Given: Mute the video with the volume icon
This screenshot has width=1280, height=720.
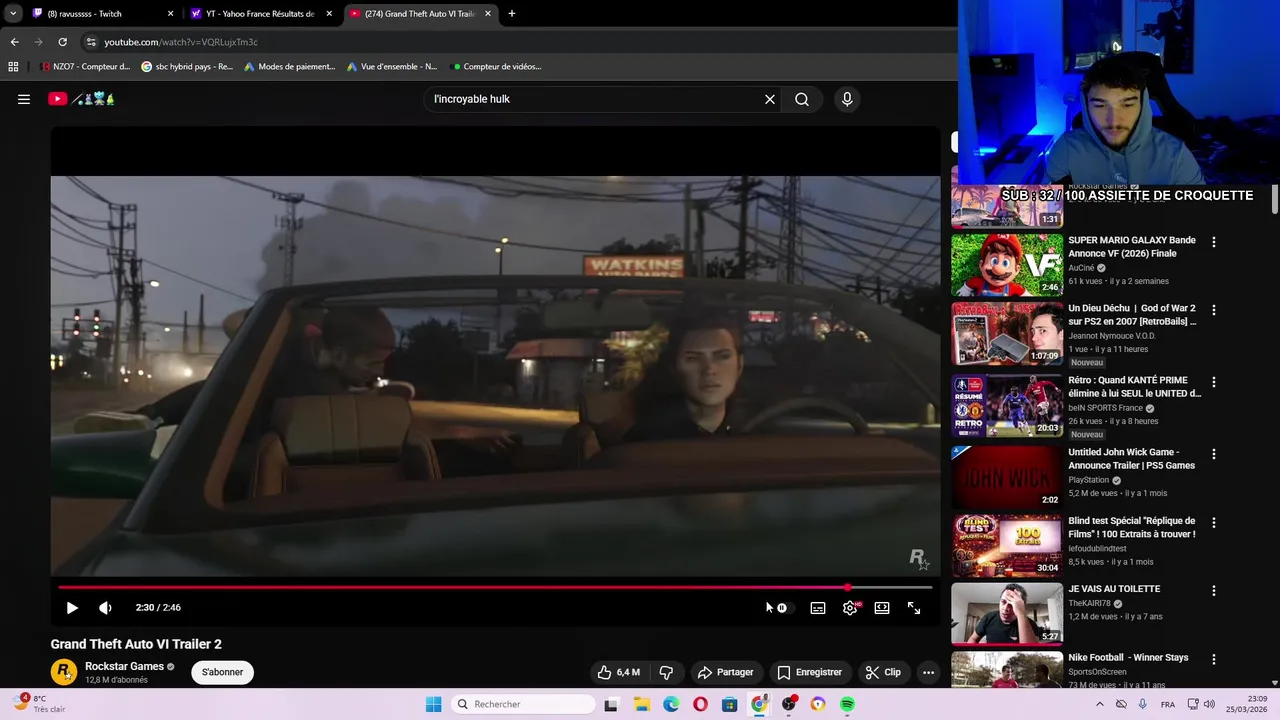Looking at the screenshot, I should pos(105,608).
